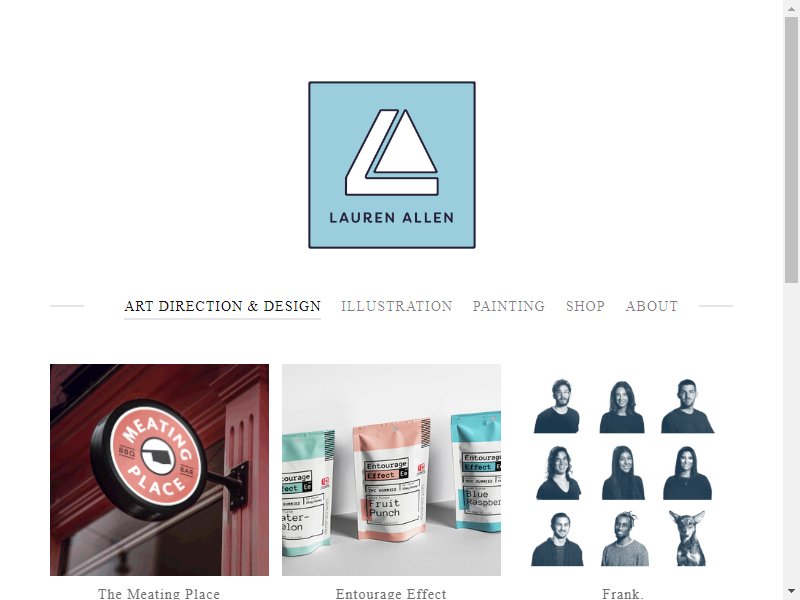Click the Lauren Allen logo
800x600 pixels.
[391, 165]
